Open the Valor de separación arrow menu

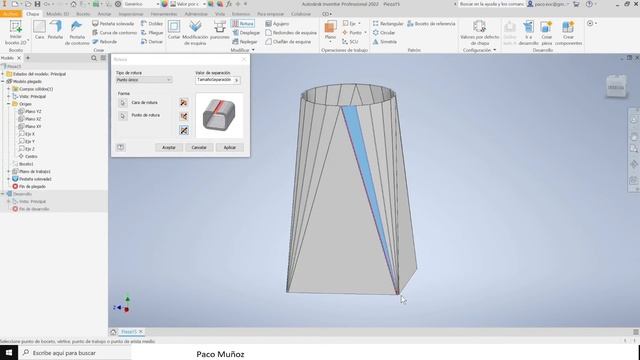click(x=236, y=80)
